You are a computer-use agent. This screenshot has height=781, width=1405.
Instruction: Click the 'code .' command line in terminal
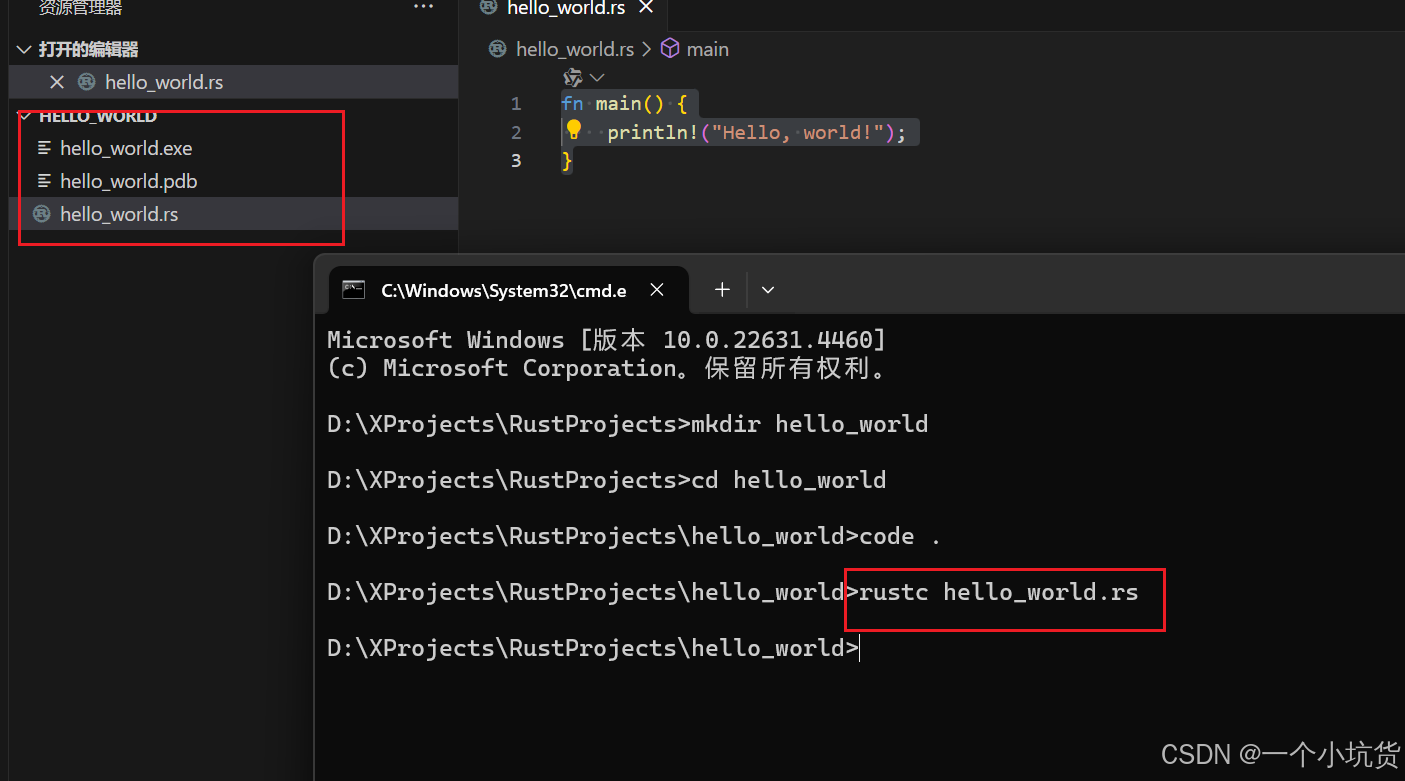pos(634,536)
